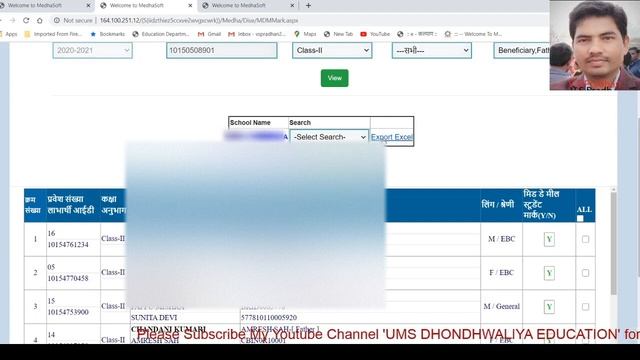This screenshot has width=640, height=360.
Task: Click the webcam video thumbnail
Action: [595, 45]
